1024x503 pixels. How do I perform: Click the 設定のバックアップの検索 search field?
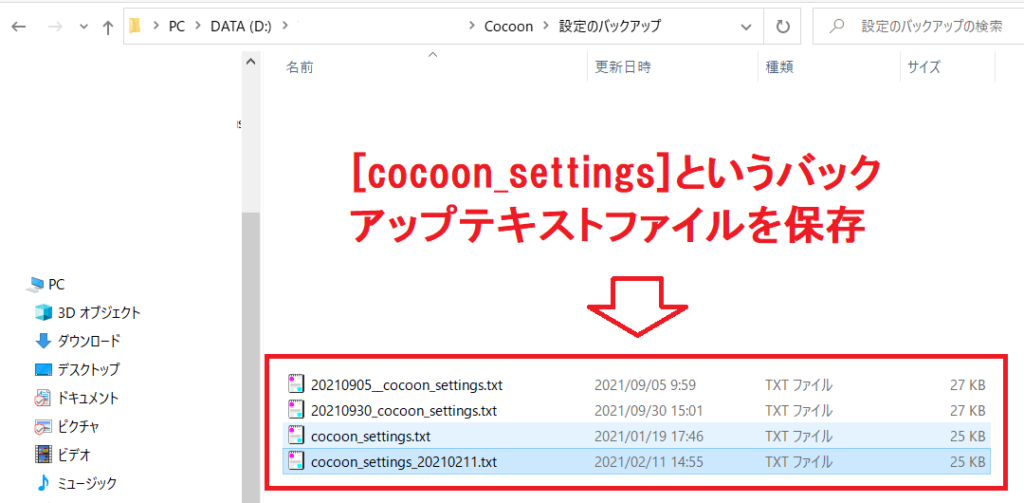[918, 27]
